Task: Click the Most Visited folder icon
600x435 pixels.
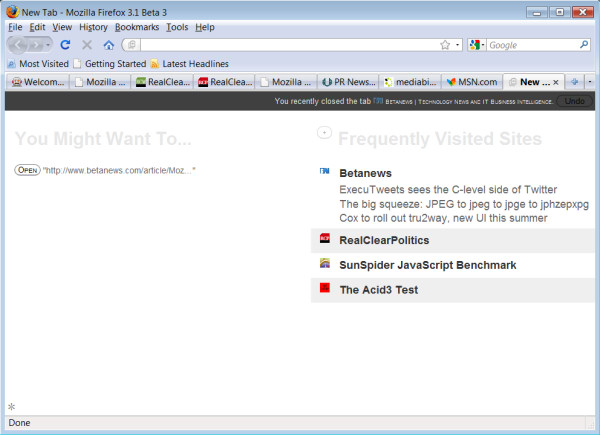Action: point(12,64)
